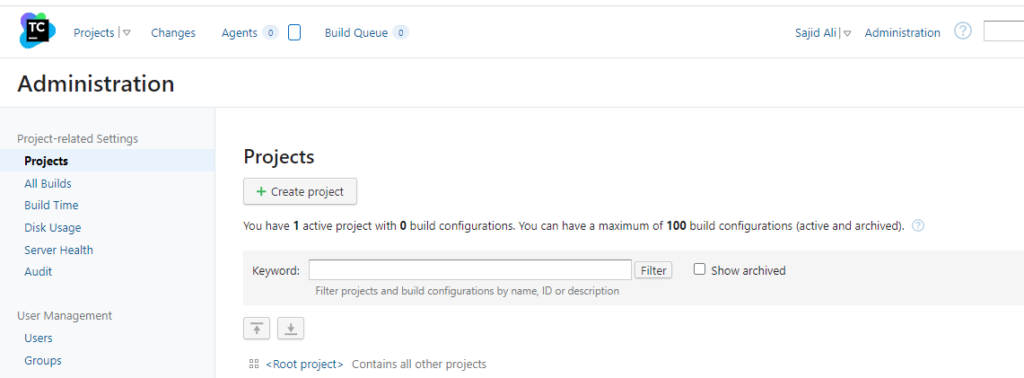1024x378 pixels.
Task: Click the Agents count badge
Action: click(x=270, y=33)
